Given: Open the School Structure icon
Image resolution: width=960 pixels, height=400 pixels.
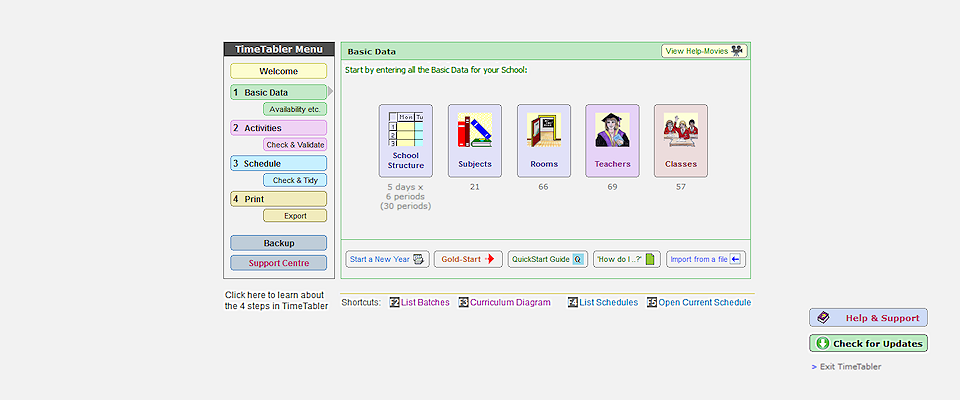Looking at the screenshot, I should pyautogui.click(x=405, y=129).
